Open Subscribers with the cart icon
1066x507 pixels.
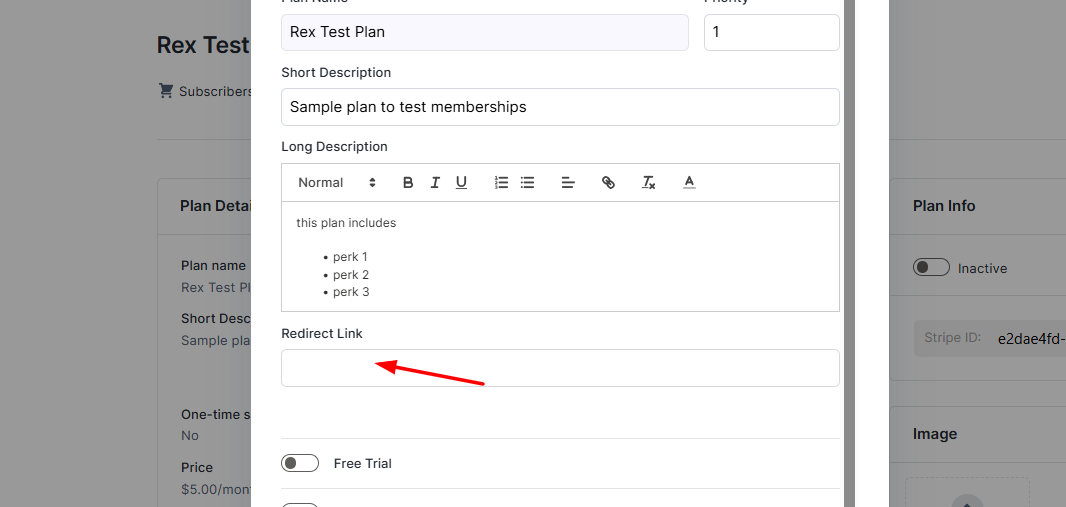point(204,91)
